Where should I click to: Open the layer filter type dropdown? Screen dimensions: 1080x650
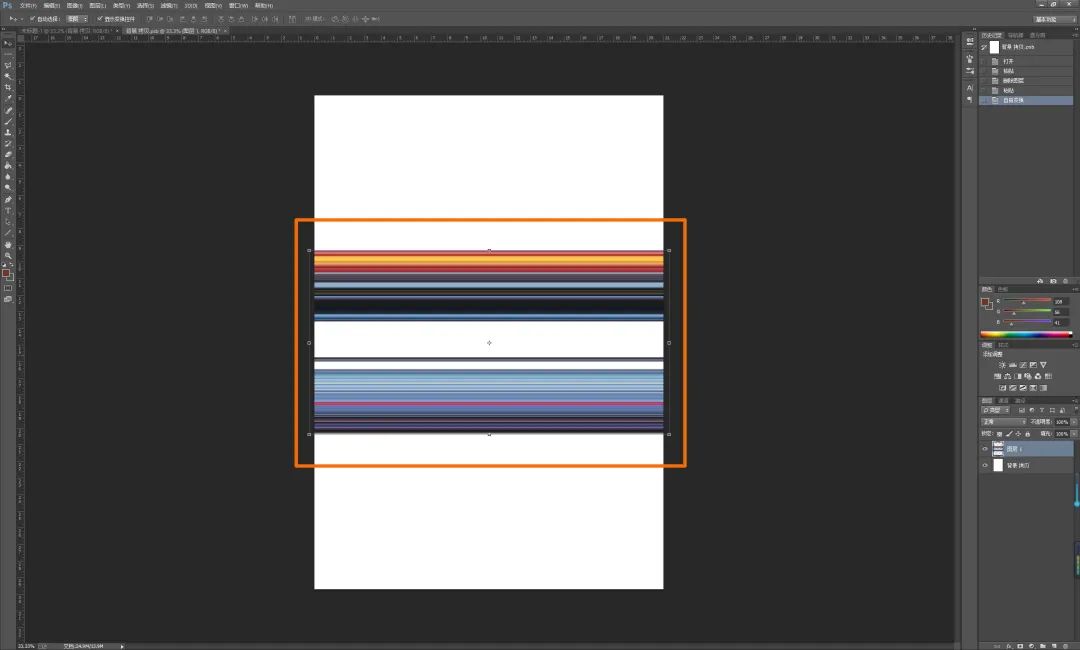click(995, 410)
